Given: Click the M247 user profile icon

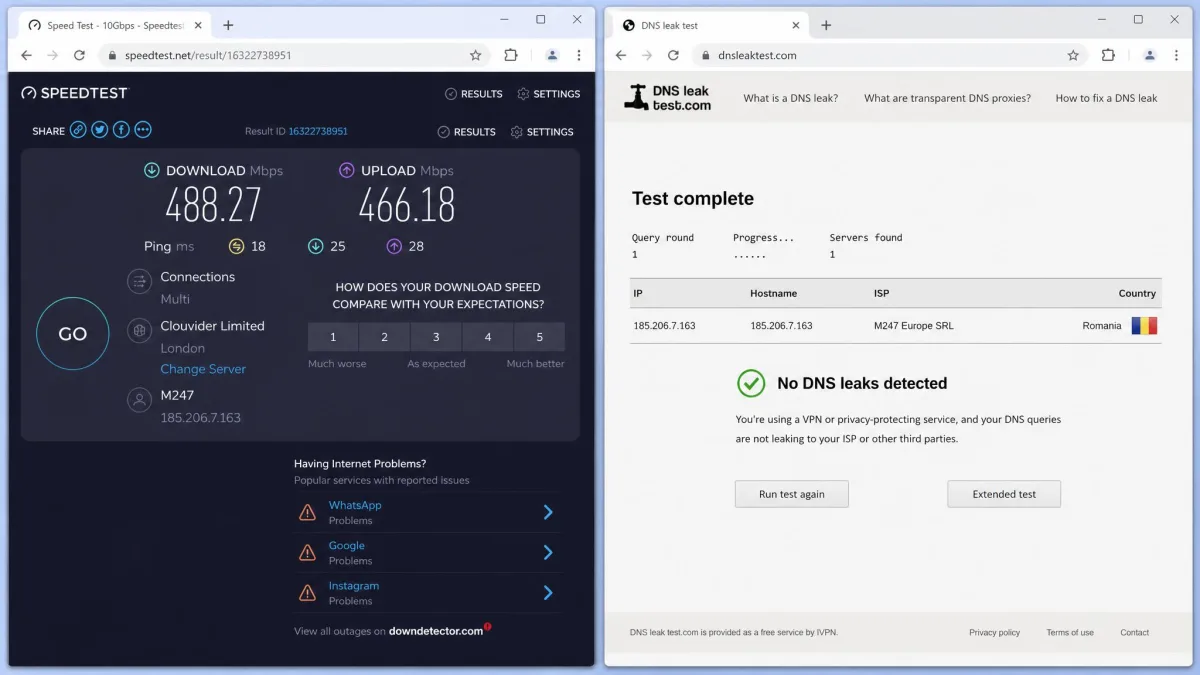Looking at the screenshot, I should click(138, 400).
